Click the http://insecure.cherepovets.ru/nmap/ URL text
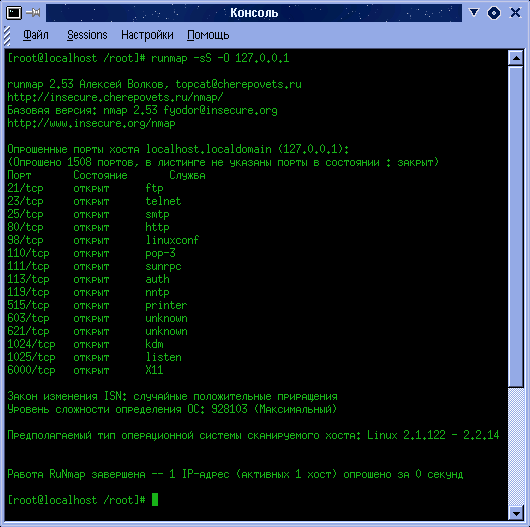The image size is (530, 527). click(115, 97)
